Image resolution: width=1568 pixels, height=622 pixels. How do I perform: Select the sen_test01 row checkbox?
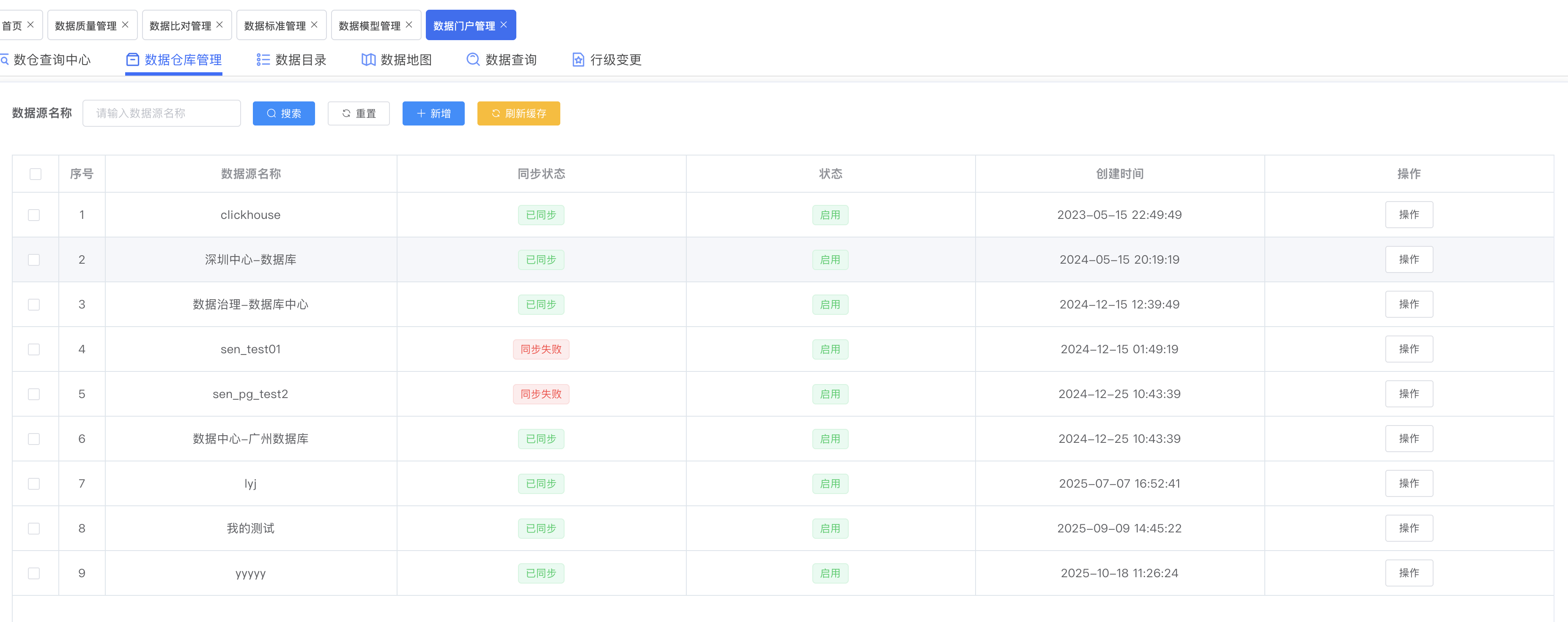[34, 349]
